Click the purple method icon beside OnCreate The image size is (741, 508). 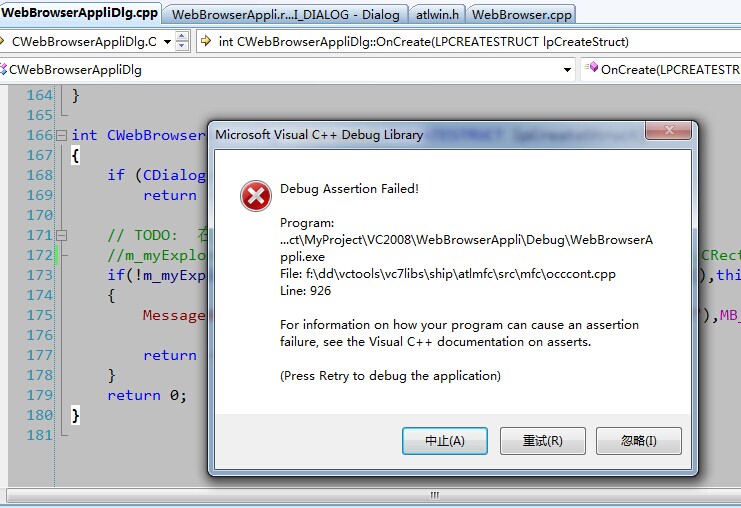(591, 68)
